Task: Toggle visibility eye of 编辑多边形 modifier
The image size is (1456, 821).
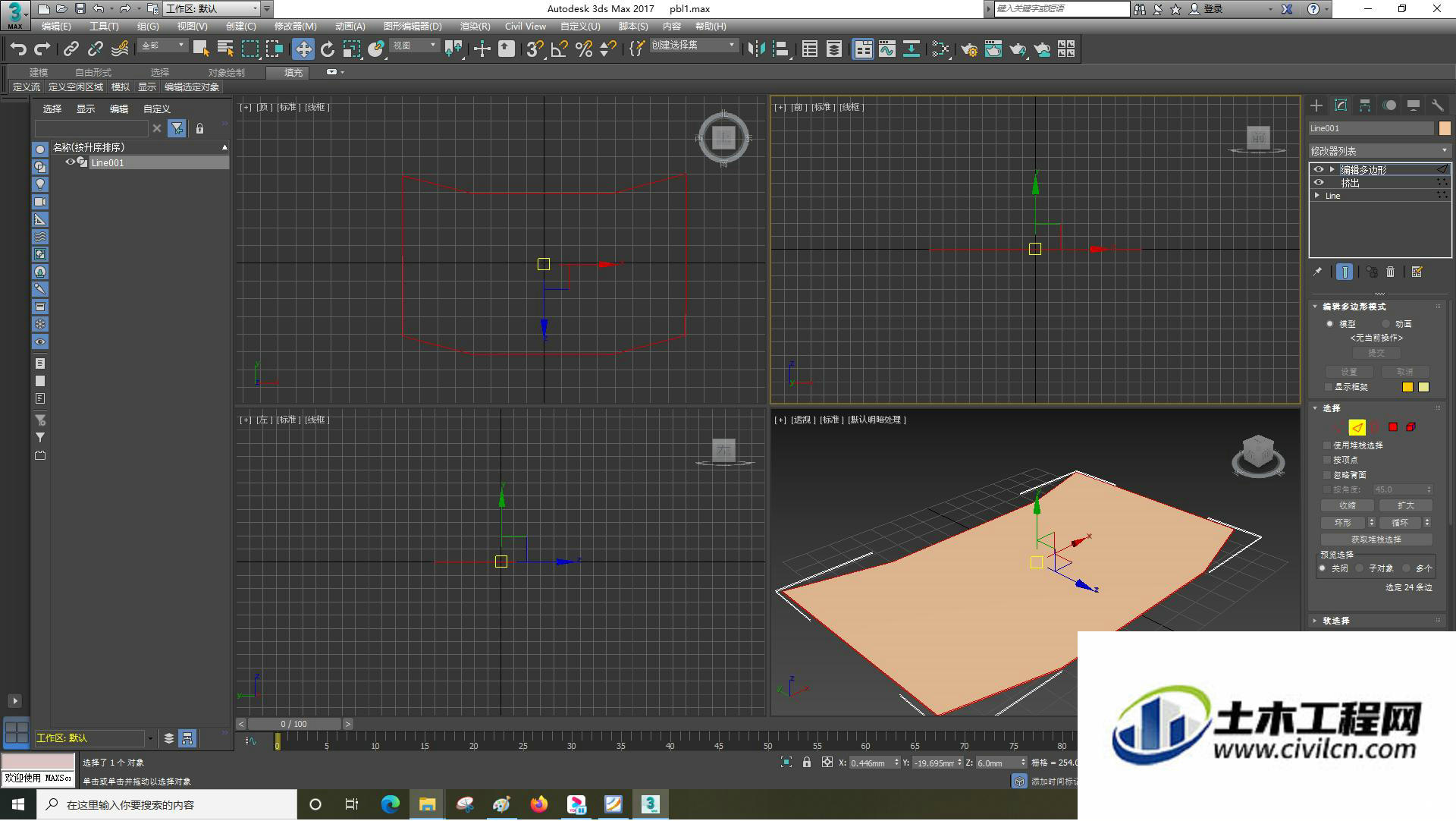Action: point(1319,170)
